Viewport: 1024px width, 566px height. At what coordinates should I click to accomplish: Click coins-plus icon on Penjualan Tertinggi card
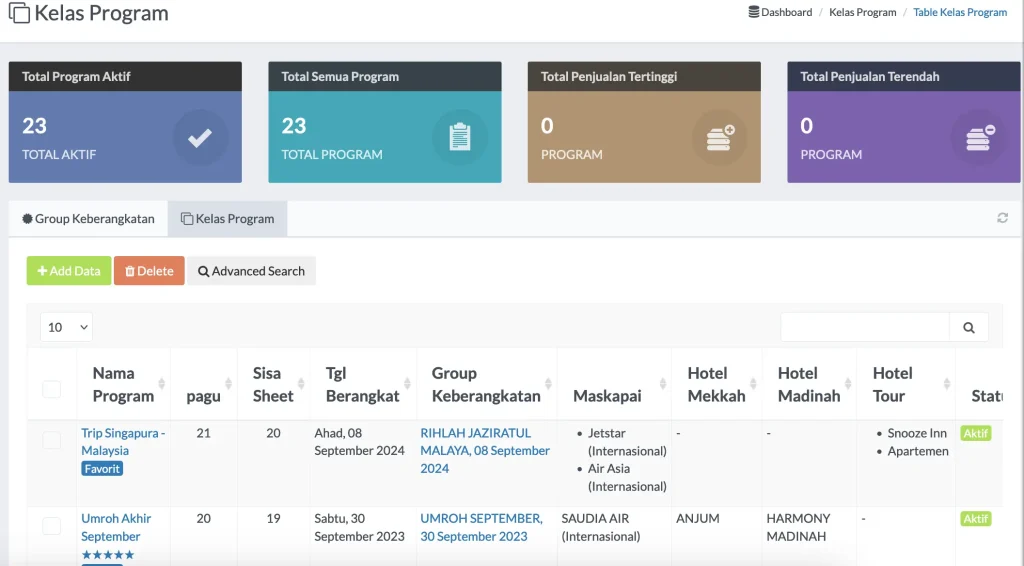(719, 138)
